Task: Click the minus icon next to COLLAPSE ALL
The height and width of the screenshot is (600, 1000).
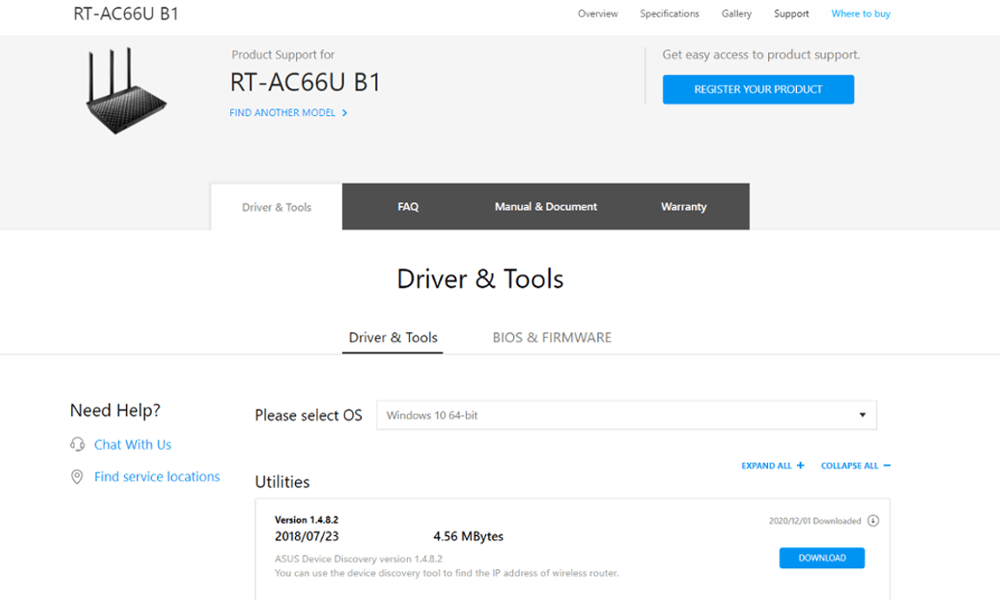Action: (886, 465)
